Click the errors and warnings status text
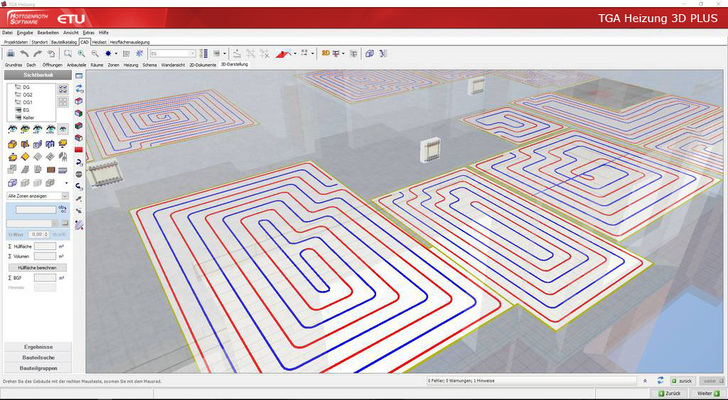728x400 pixels. 461,381
